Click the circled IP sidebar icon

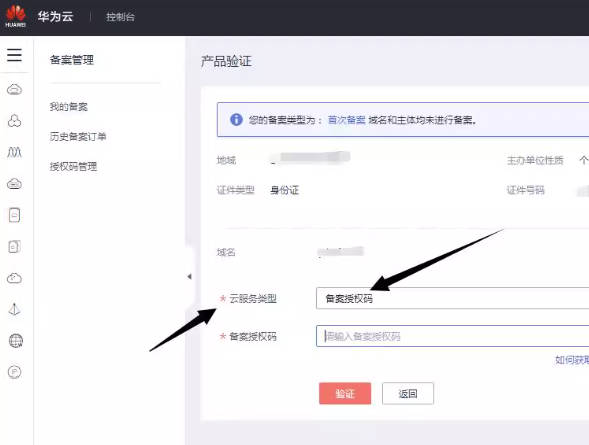pos(15,372)
